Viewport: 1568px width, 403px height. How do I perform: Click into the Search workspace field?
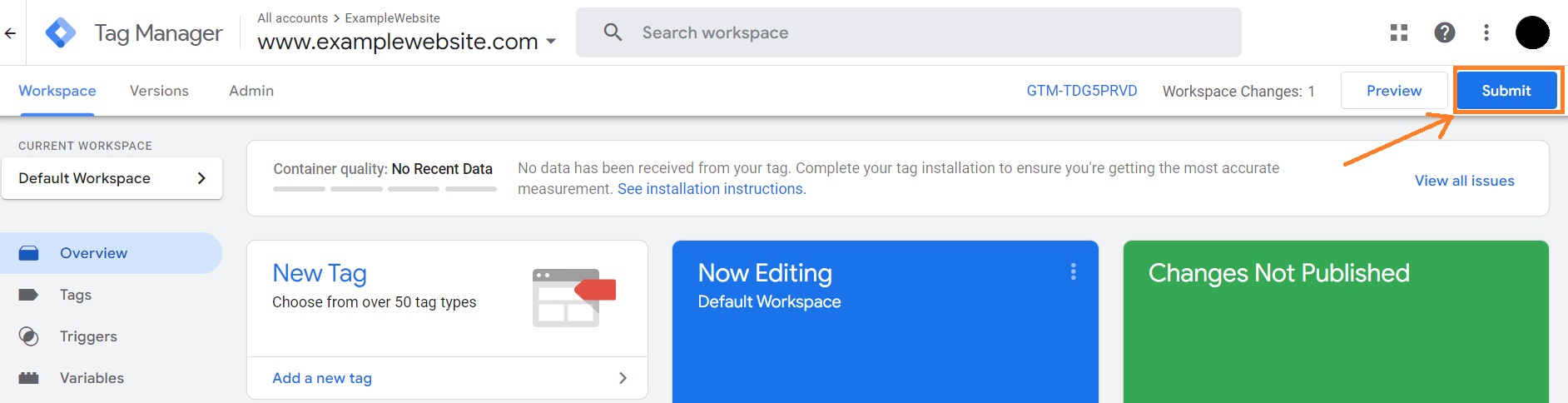click(x=909, y=32)
